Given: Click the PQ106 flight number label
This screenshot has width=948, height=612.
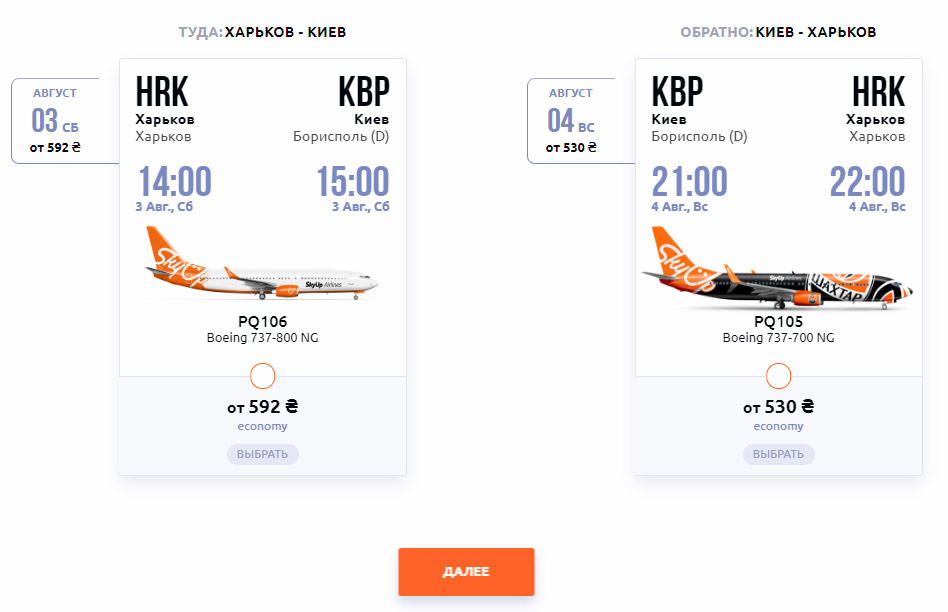Looking at the screenshot, I should (x=262, y=322).
